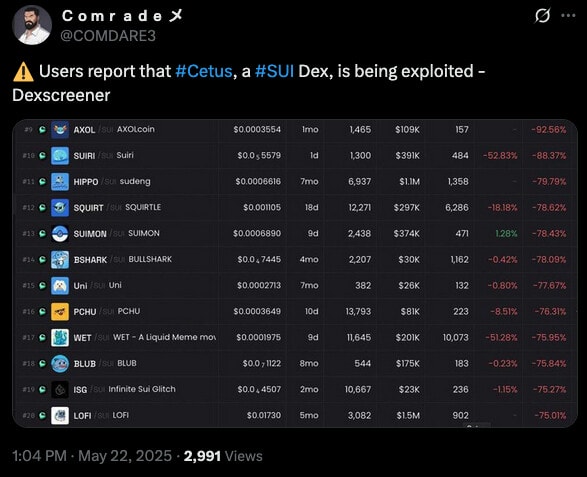The height and width of the screenshot is (477, 587).
Task: Click the green DEX icon on ISG row
Action: [43, 390]
